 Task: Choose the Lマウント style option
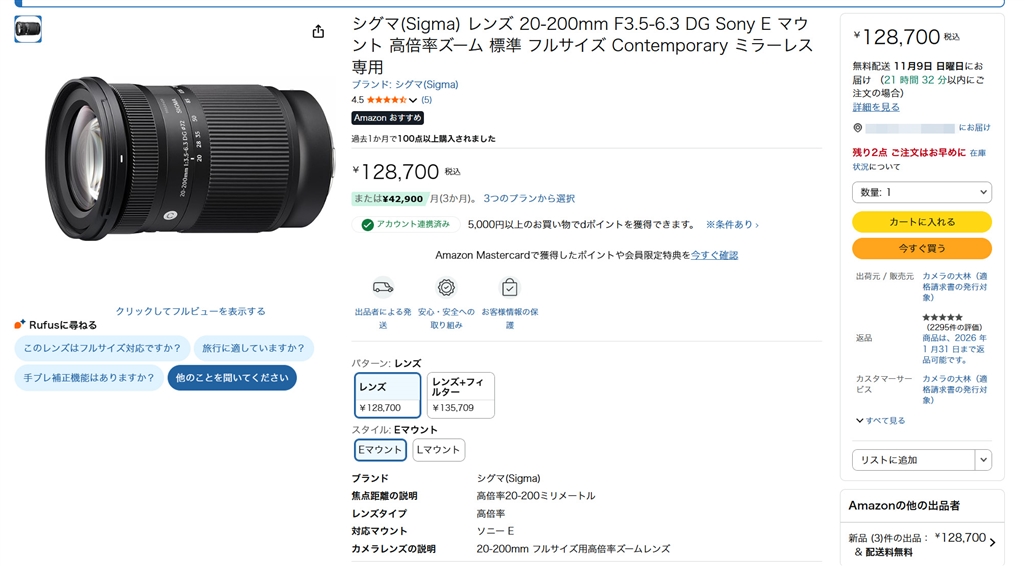[x=438, y=450]
